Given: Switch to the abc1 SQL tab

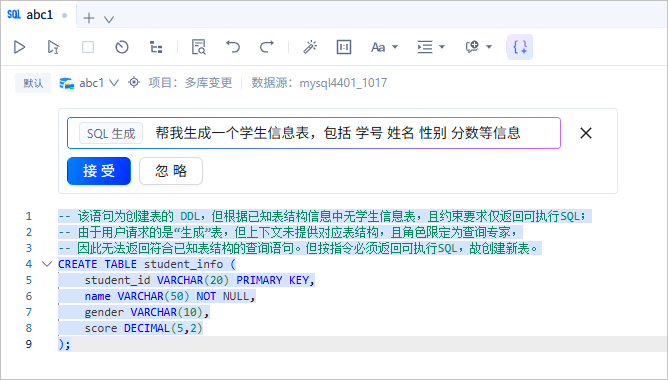Looking at the screenshot, I should point(40,15).
